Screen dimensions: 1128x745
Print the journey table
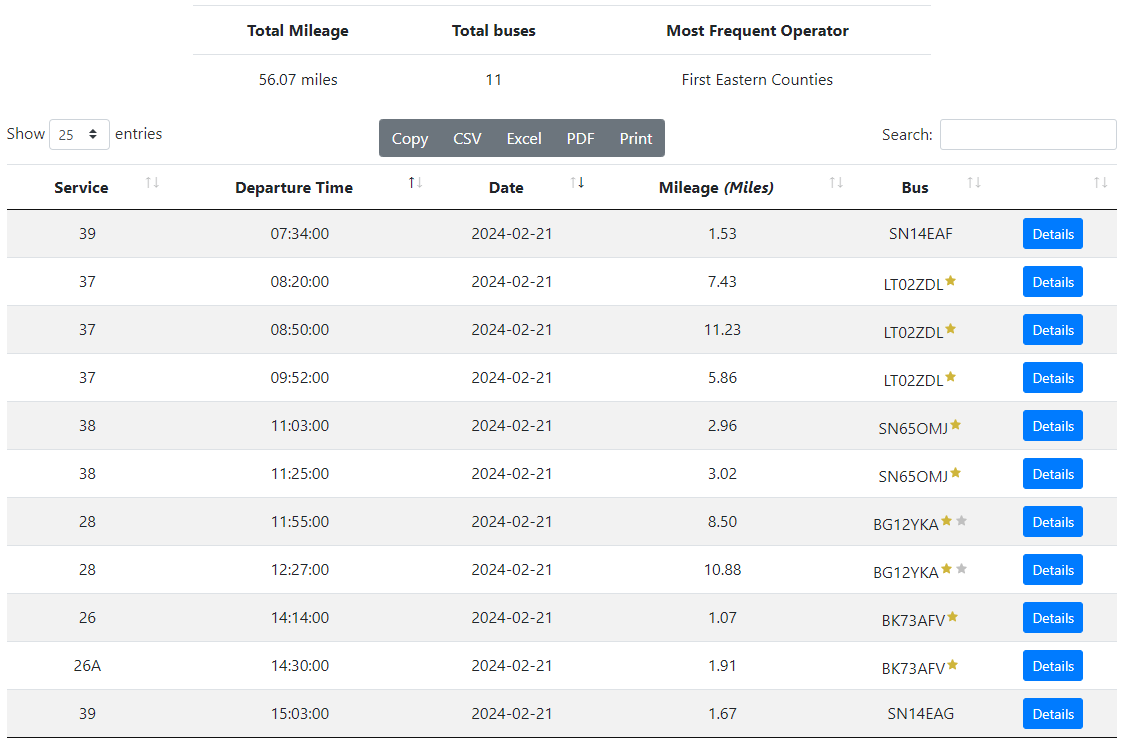[x=635, y=139]
